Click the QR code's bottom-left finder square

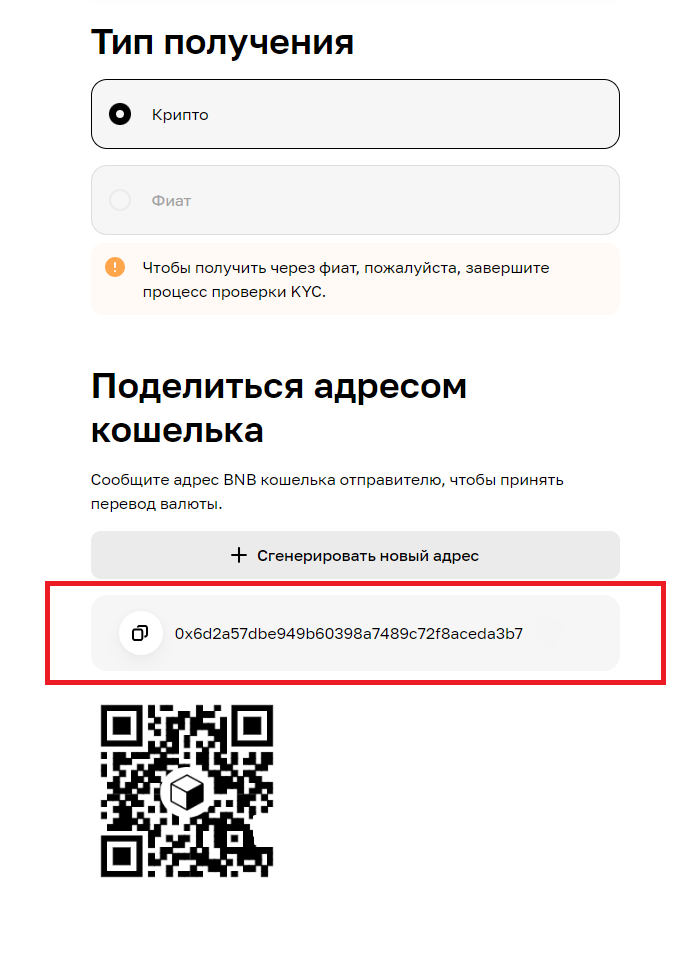[122, 856]
